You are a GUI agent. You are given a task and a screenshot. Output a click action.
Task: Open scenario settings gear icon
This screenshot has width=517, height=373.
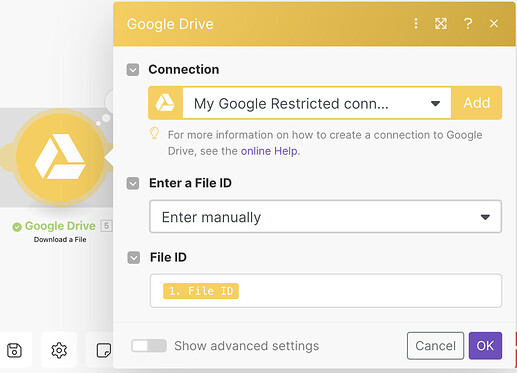pos(59,350)
